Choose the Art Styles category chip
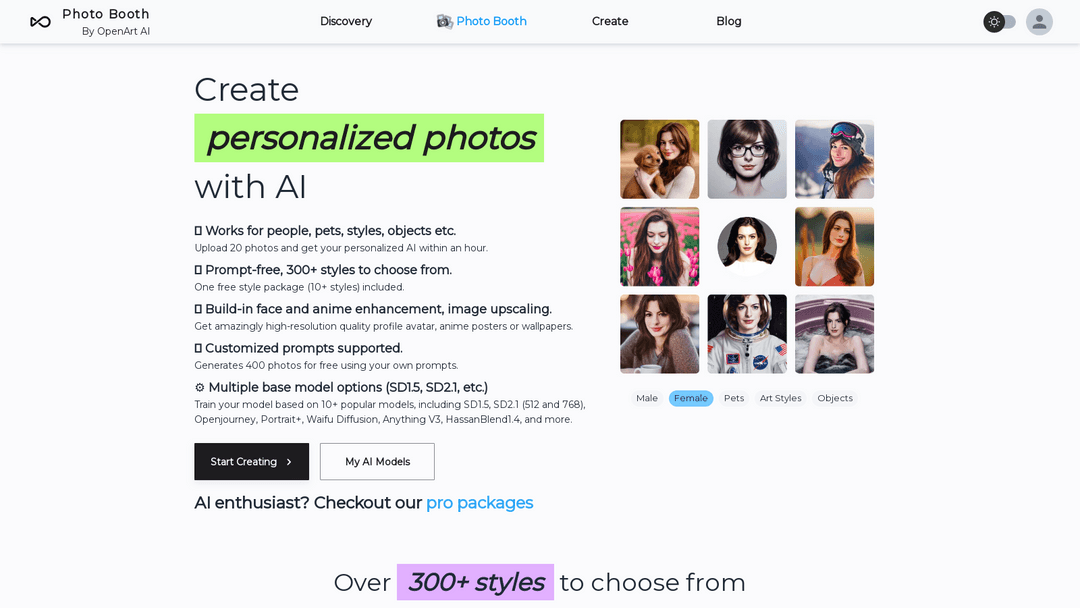 (x=780, y=398)
